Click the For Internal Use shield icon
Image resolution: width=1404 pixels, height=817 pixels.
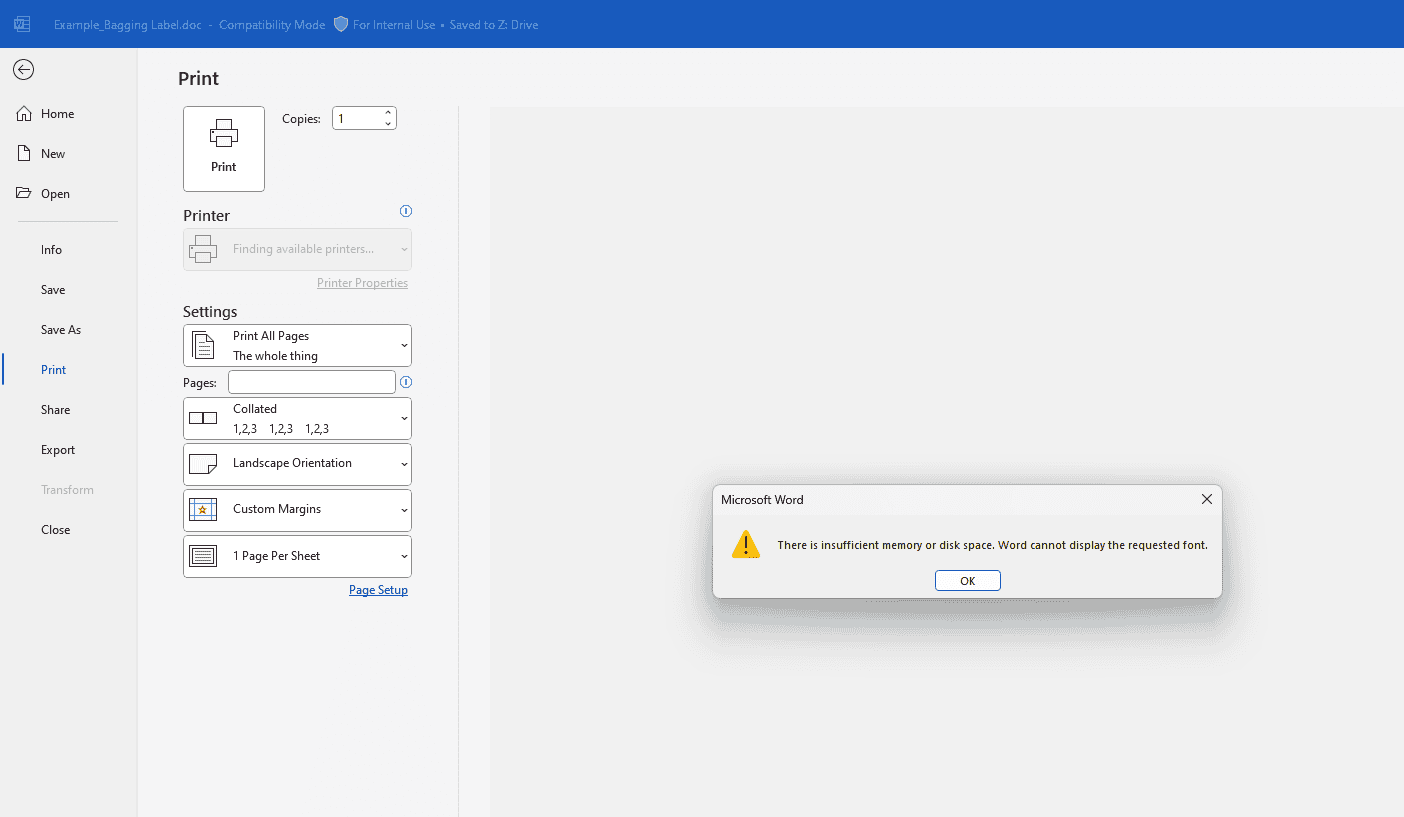coord(341,24)
